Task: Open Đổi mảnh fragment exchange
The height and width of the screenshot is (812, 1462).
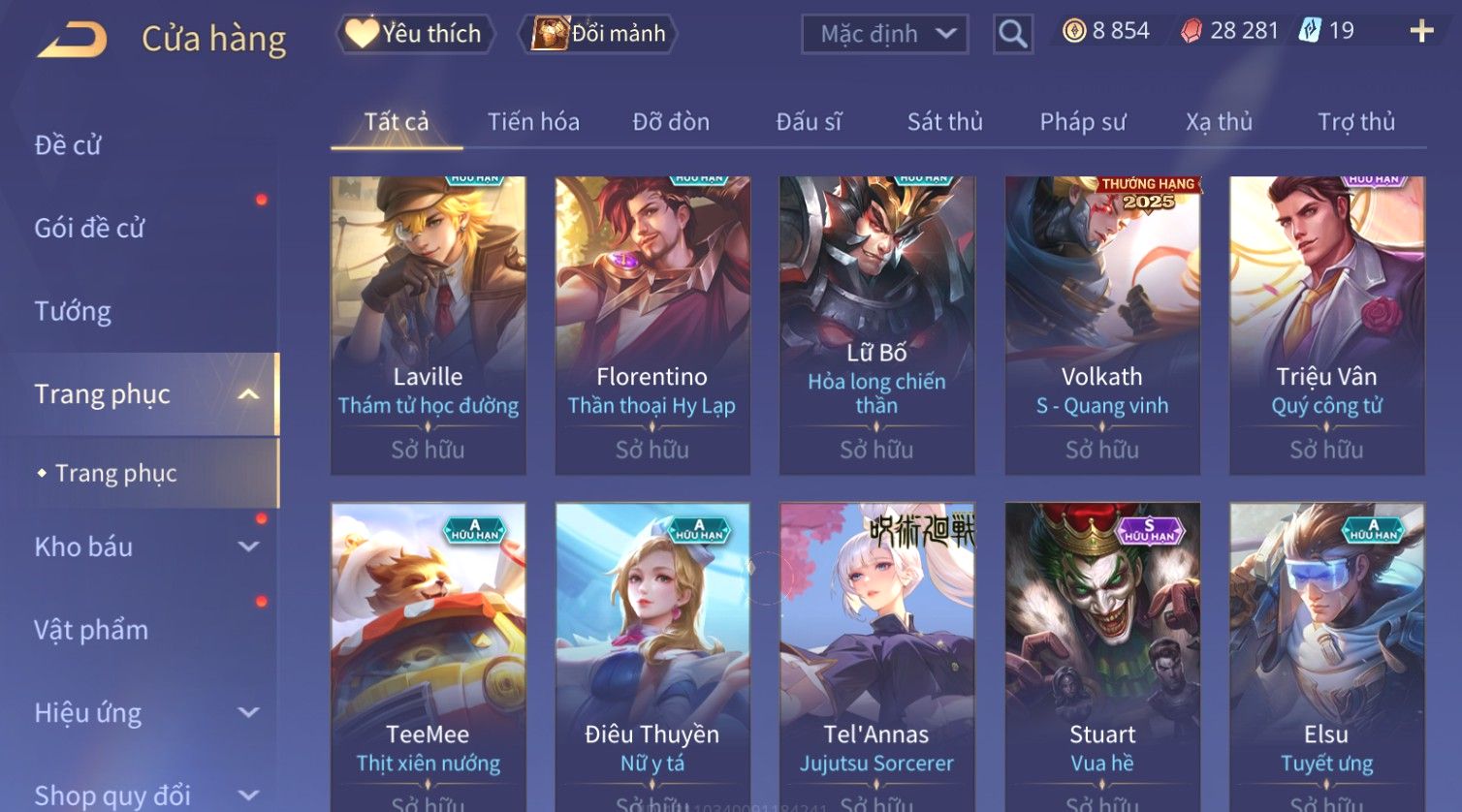Action: [x=598, y=34]
